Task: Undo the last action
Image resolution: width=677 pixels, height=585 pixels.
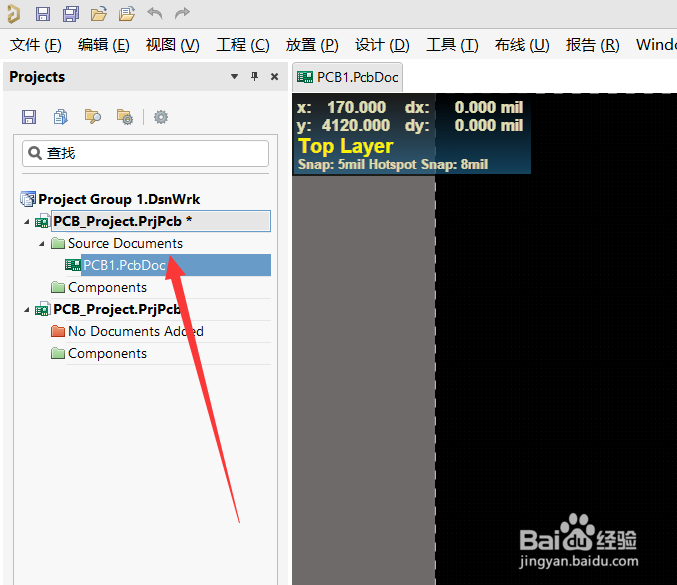Action: point(155,13)
